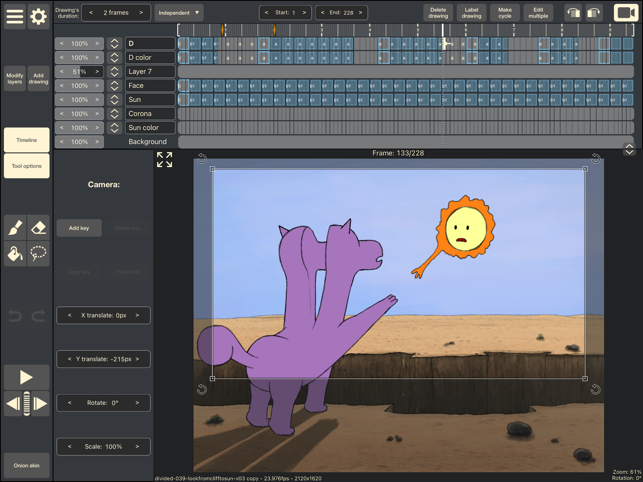Select the Face layer name
Viewport: 643px width, 482px height.
point(150,85)
